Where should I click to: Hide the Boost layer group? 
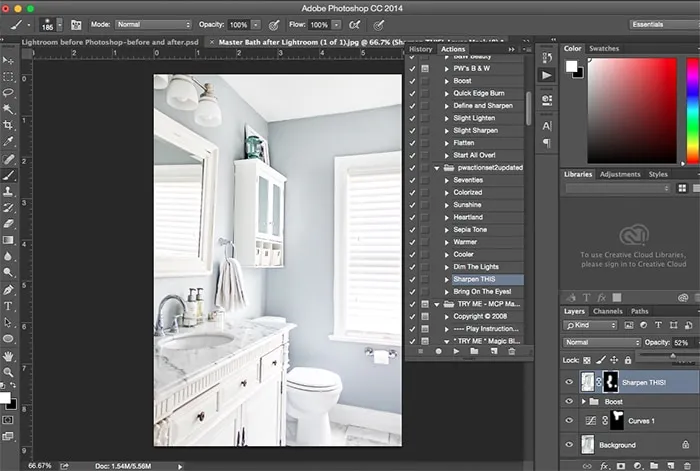coord(569,401)
